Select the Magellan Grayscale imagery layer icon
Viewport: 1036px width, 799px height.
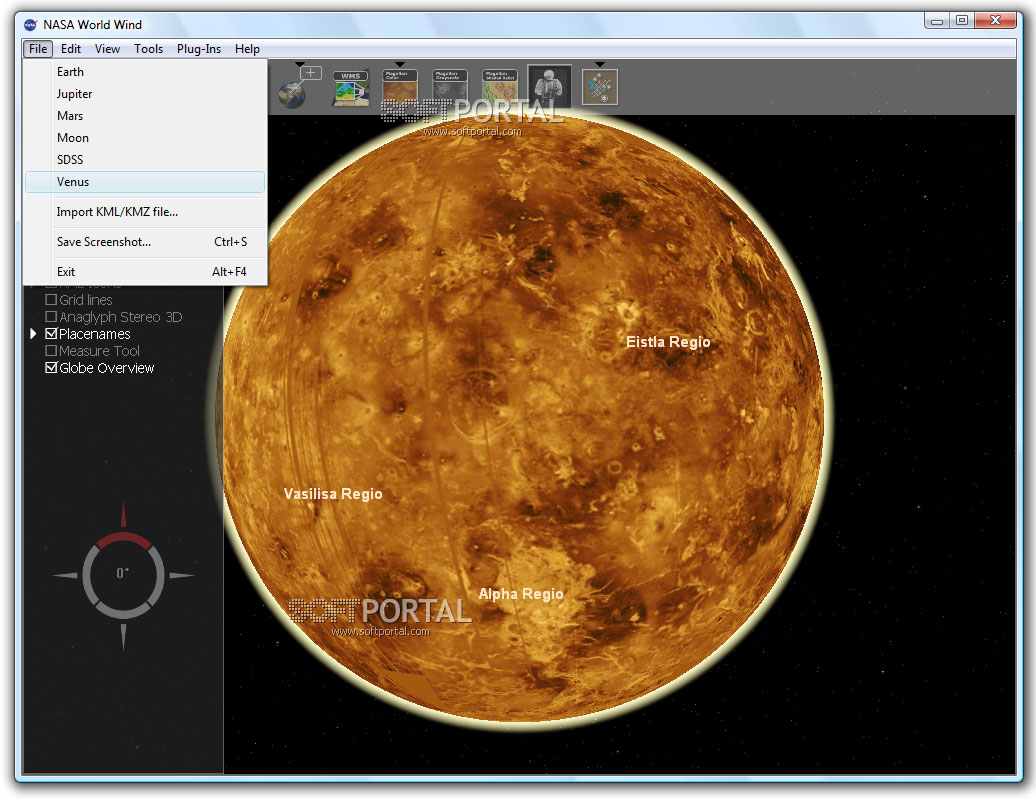(x=450, y=87)
